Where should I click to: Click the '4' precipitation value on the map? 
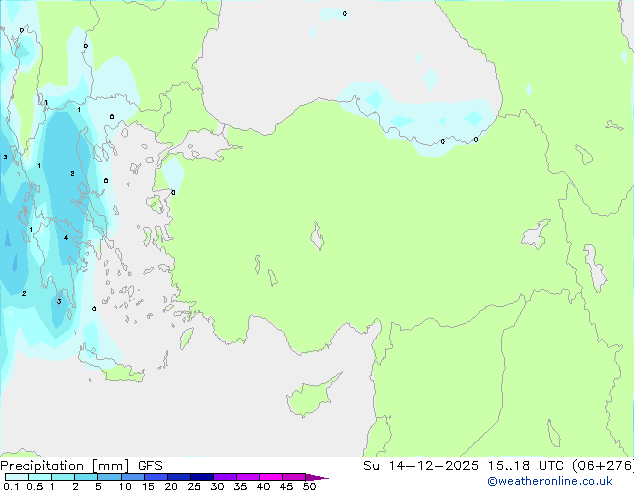[66, 238]
